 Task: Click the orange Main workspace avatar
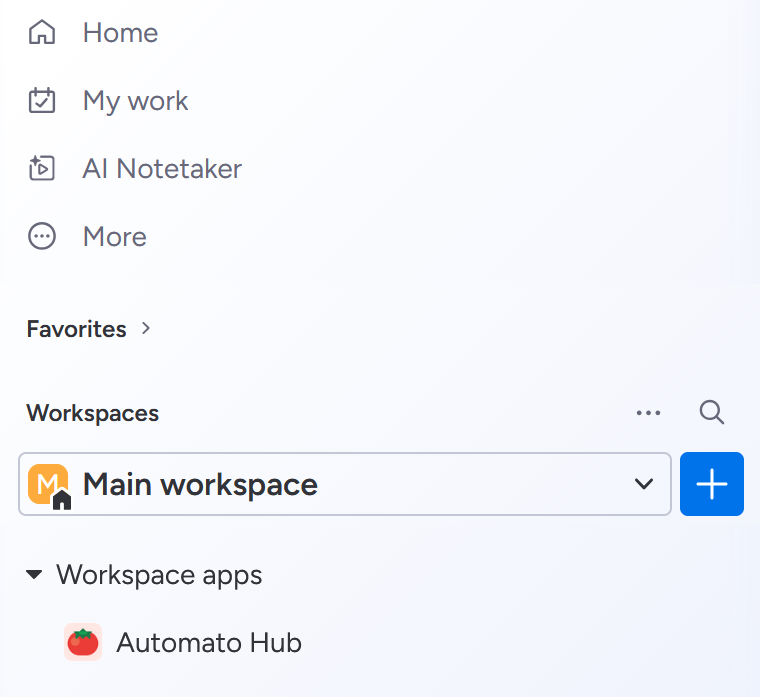point(47,484)
